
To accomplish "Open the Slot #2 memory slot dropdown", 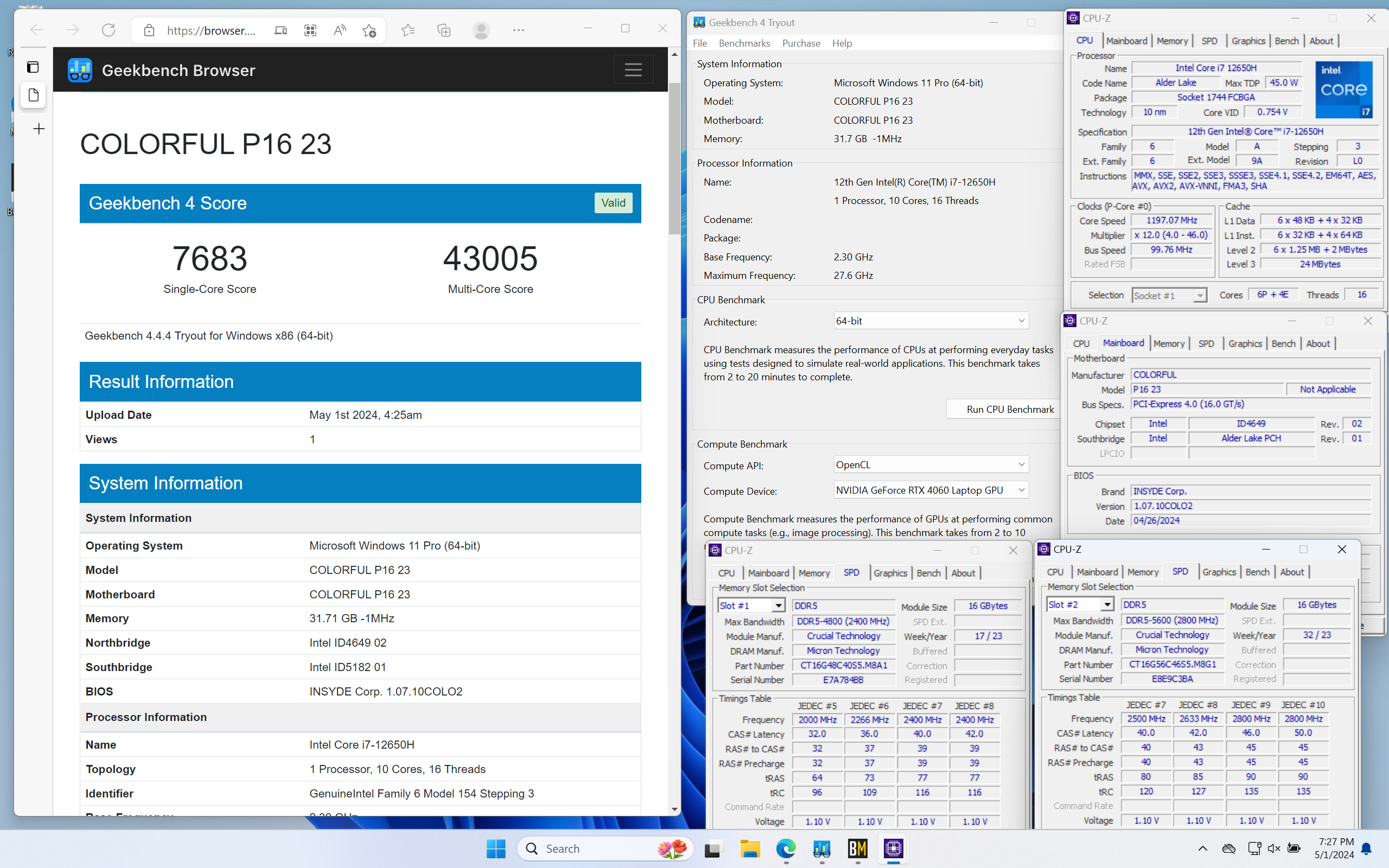I will 1080,604.
